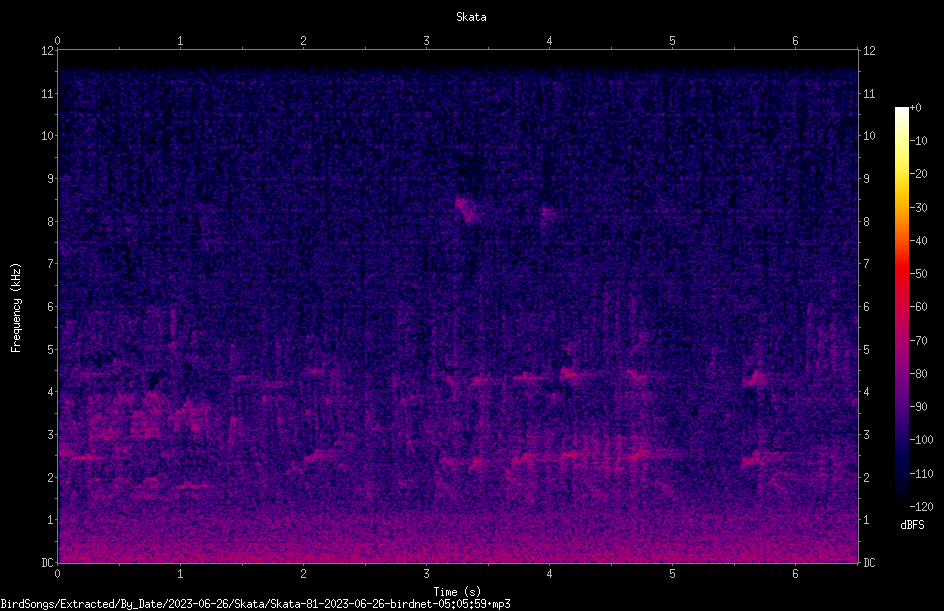This screenshot has height=611, width=944.
Task: Click the "+0" label on the color scale
Action: [x=915, y=108]
